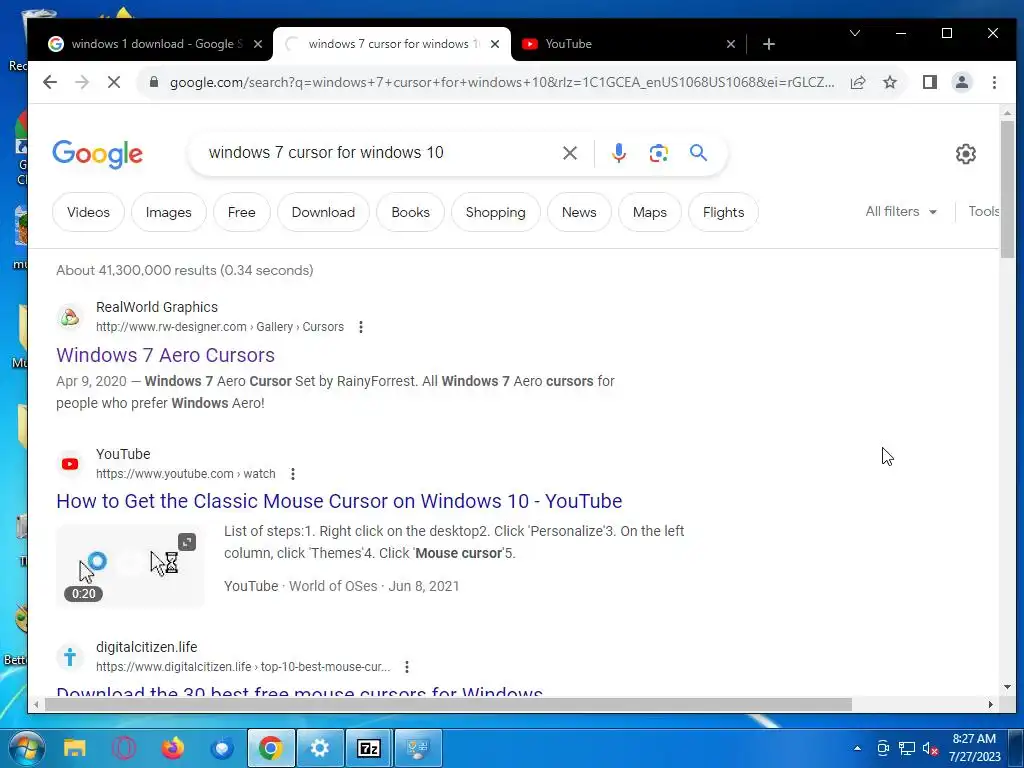
Task: Filter results by Images
Action: [168, 212]
